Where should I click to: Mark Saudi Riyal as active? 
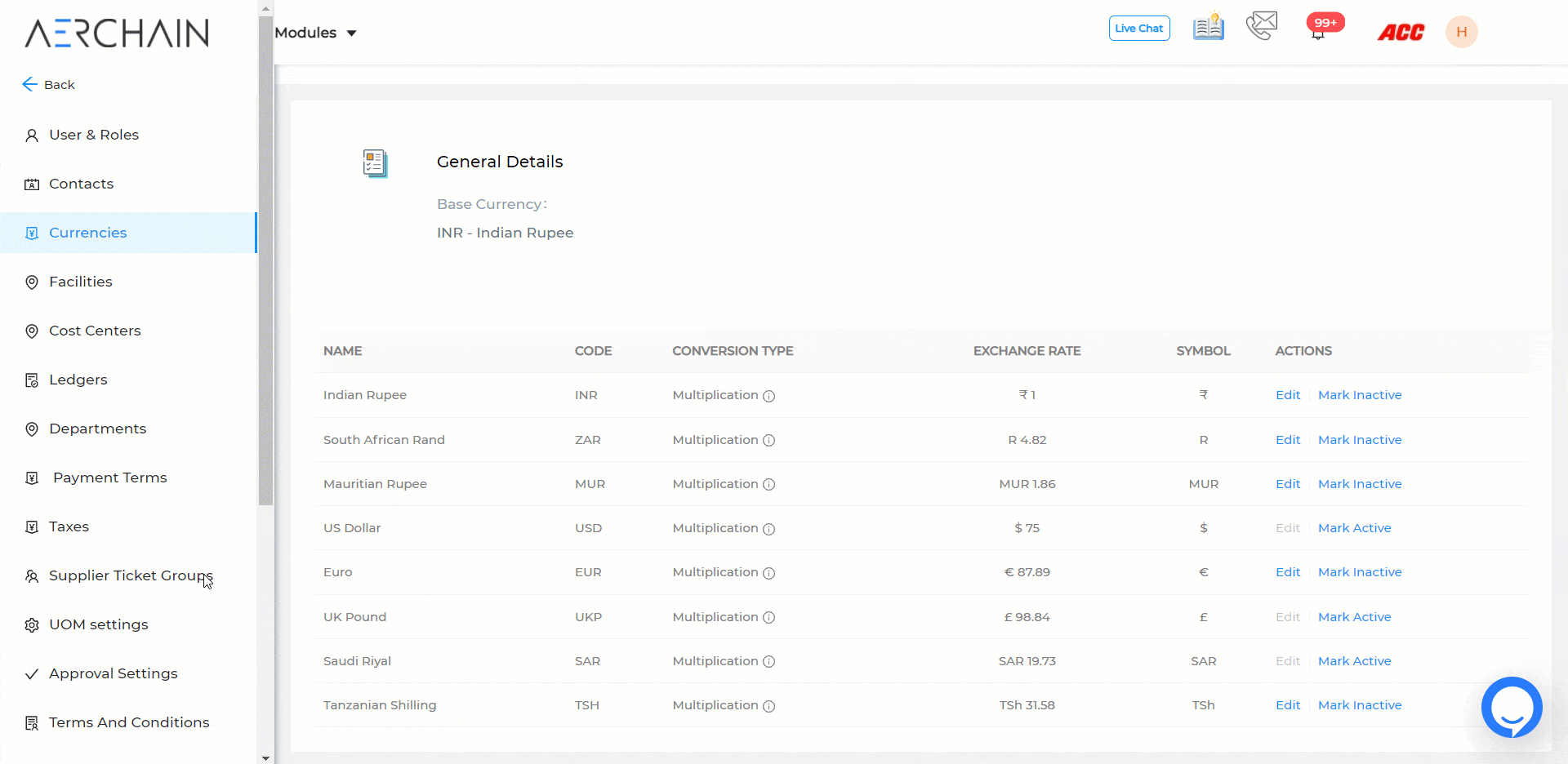click(1355, 661)
